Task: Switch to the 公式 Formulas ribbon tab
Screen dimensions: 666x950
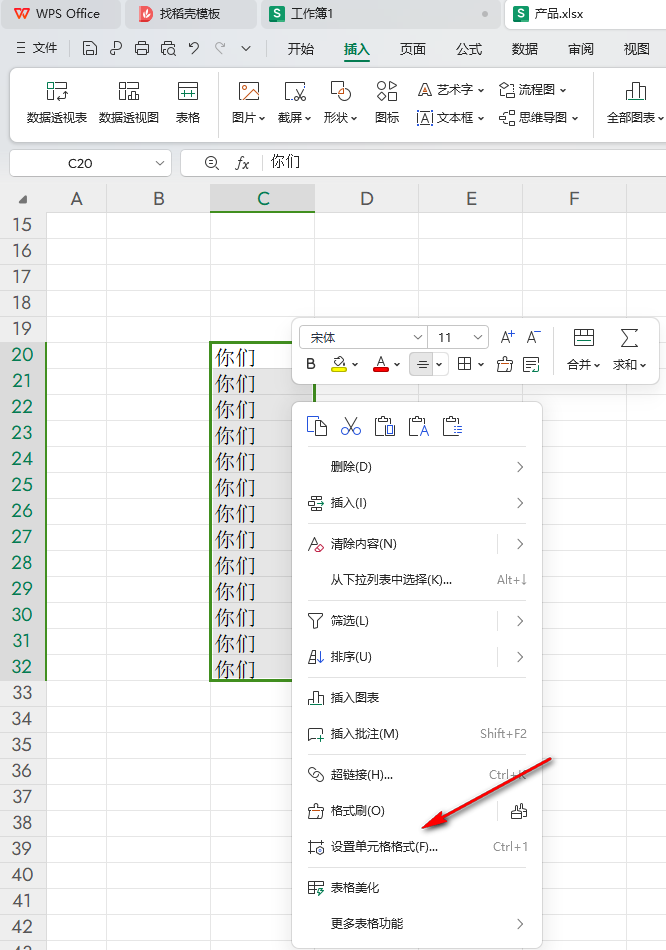Action: pos(469,48)
